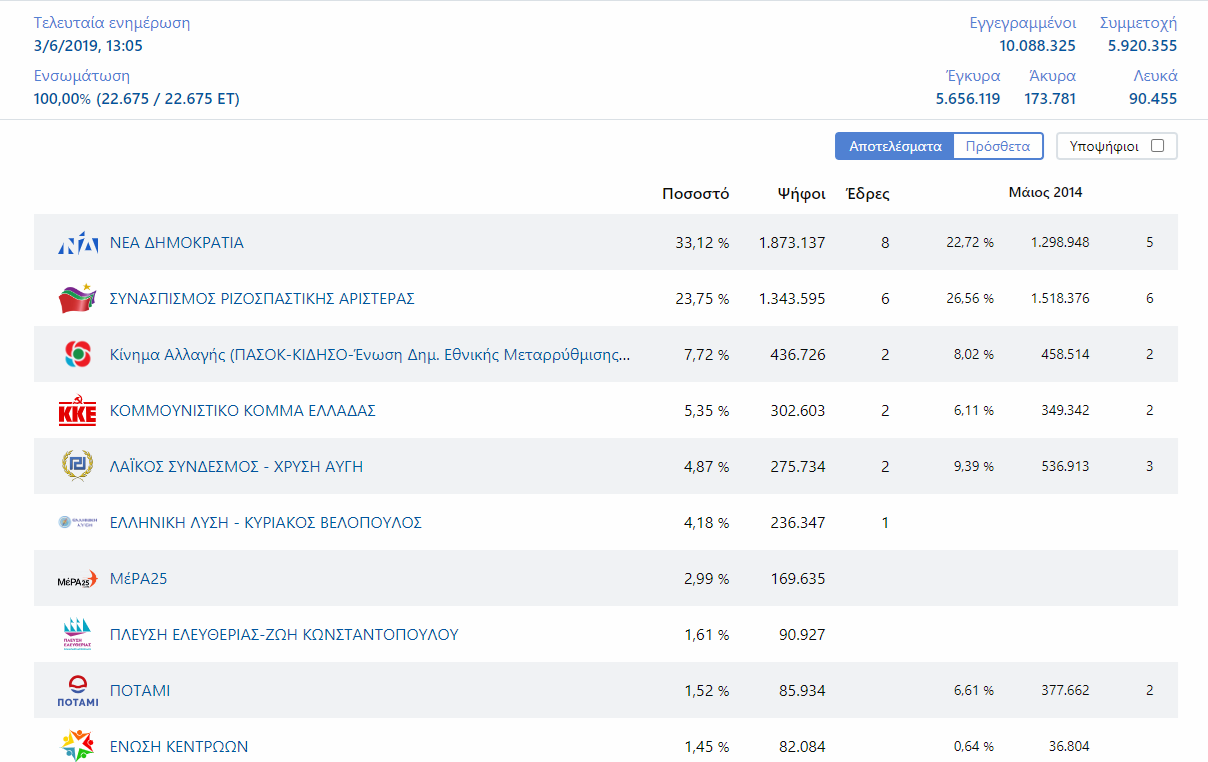This screenshot has height=762, width=1208.
Task: Click the Συμμετοχή value 5.920.355
Action: pos(1142,46)
